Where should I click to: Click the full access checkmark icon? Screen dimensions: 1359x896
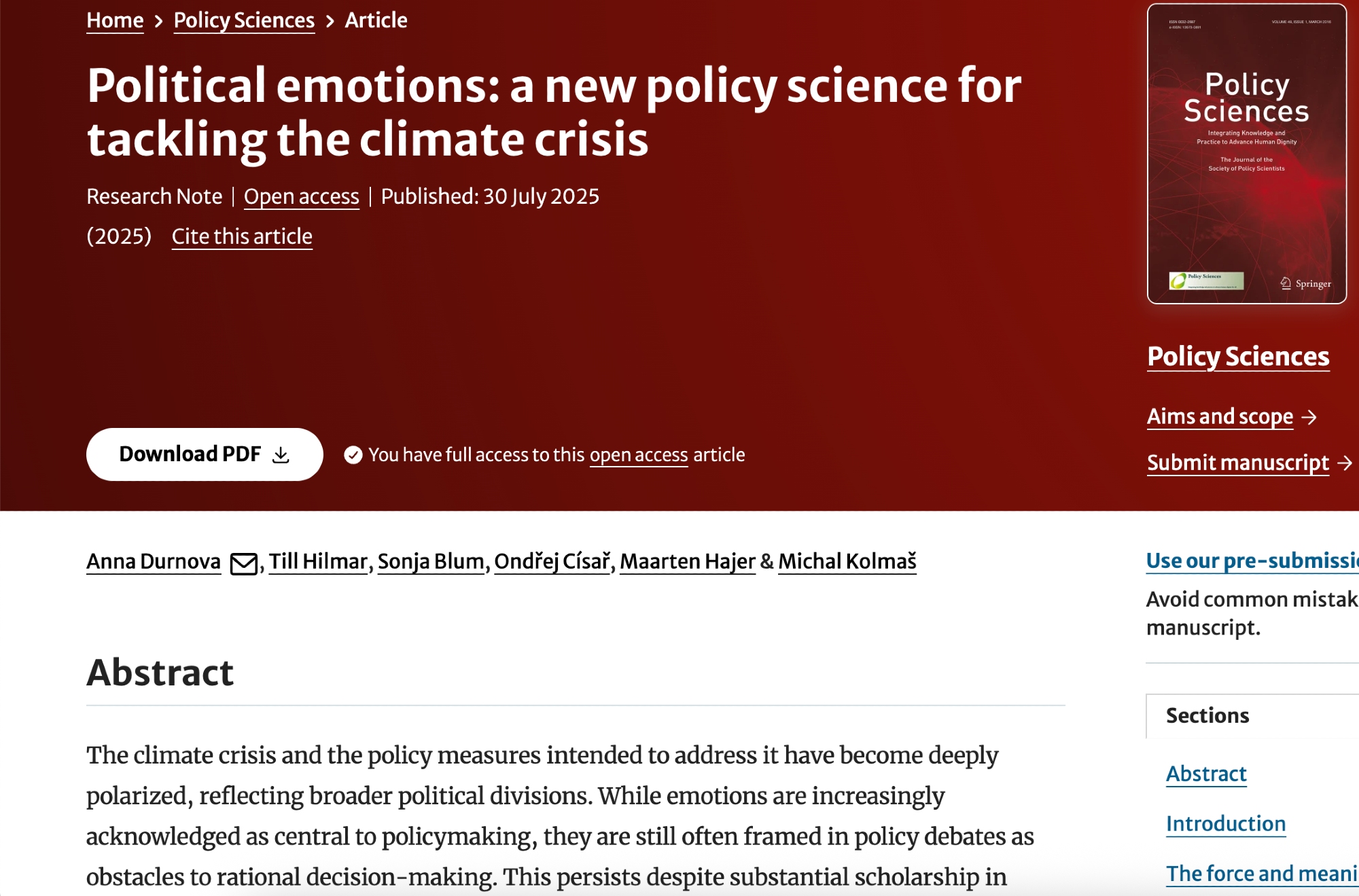tap(353, 455)
